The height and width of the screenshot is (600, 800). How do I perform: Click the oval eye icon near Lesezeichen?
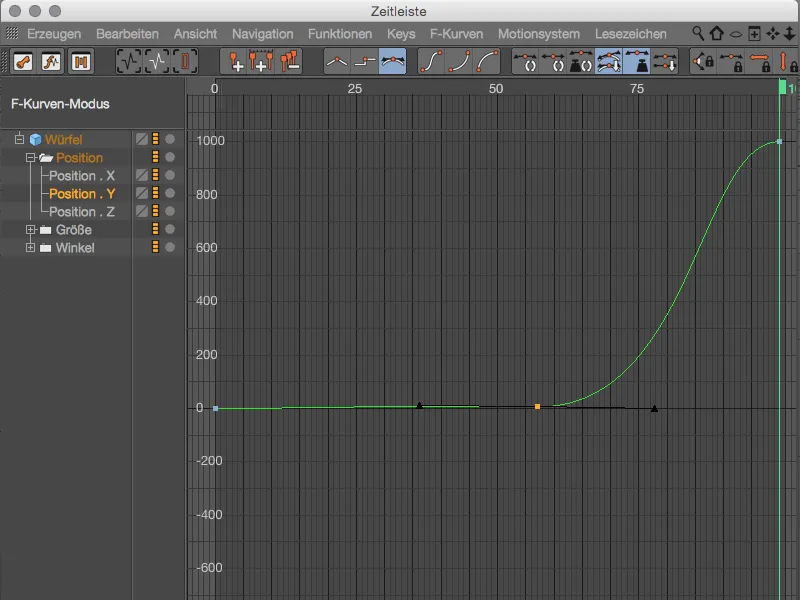pos(735,35)
